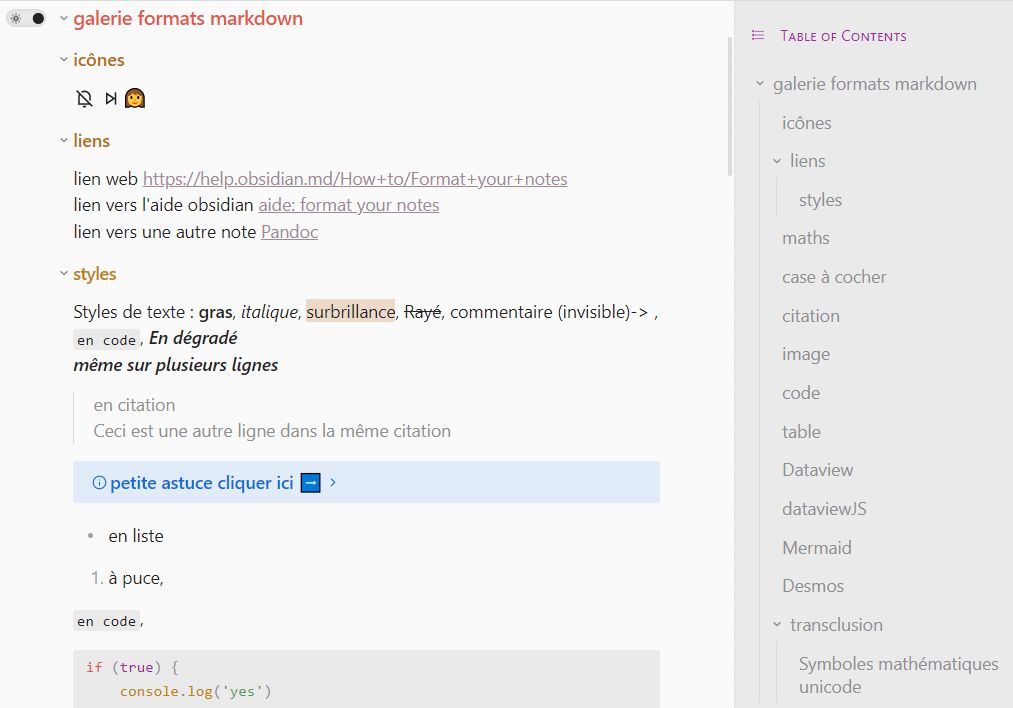Click the Table of Contents list icon
The image size is (1013, 708).
758,36
